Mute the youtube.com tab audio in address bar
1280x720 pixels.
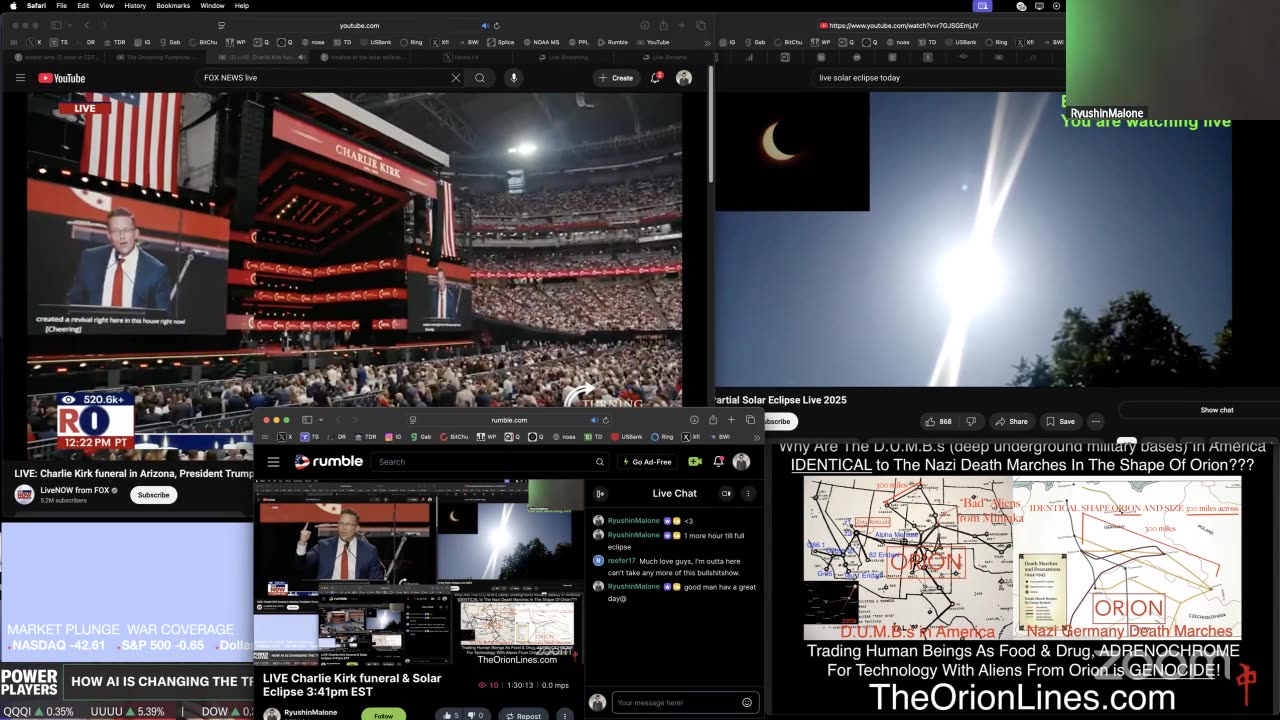pyautogui.click(x=486, y=25)
